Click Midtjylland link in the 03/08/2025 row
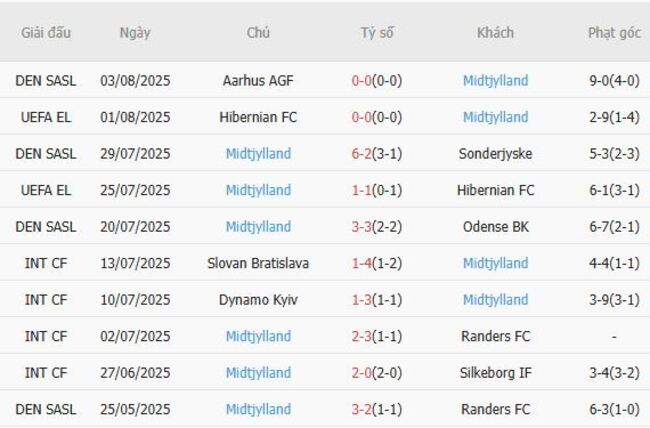Image resolution: width=650 pixels, height=428 pixels. coord(495,81)
